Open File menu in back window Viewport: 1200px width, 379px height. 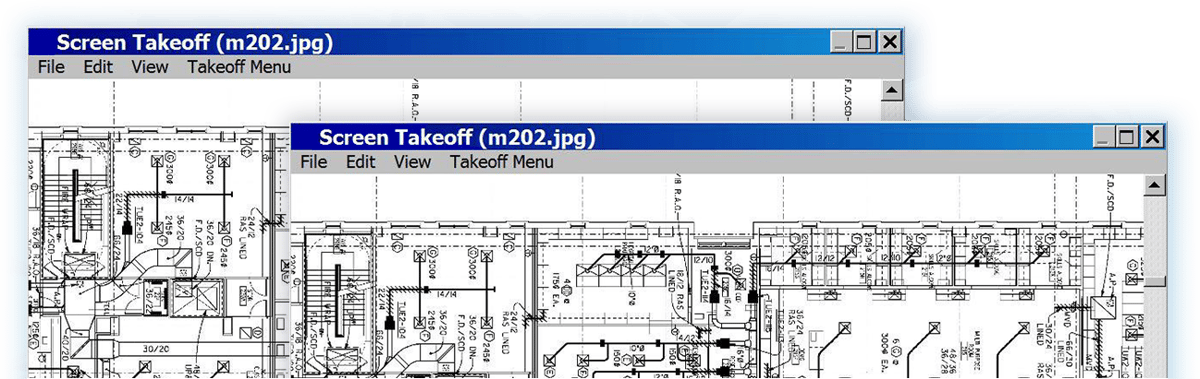51,67
